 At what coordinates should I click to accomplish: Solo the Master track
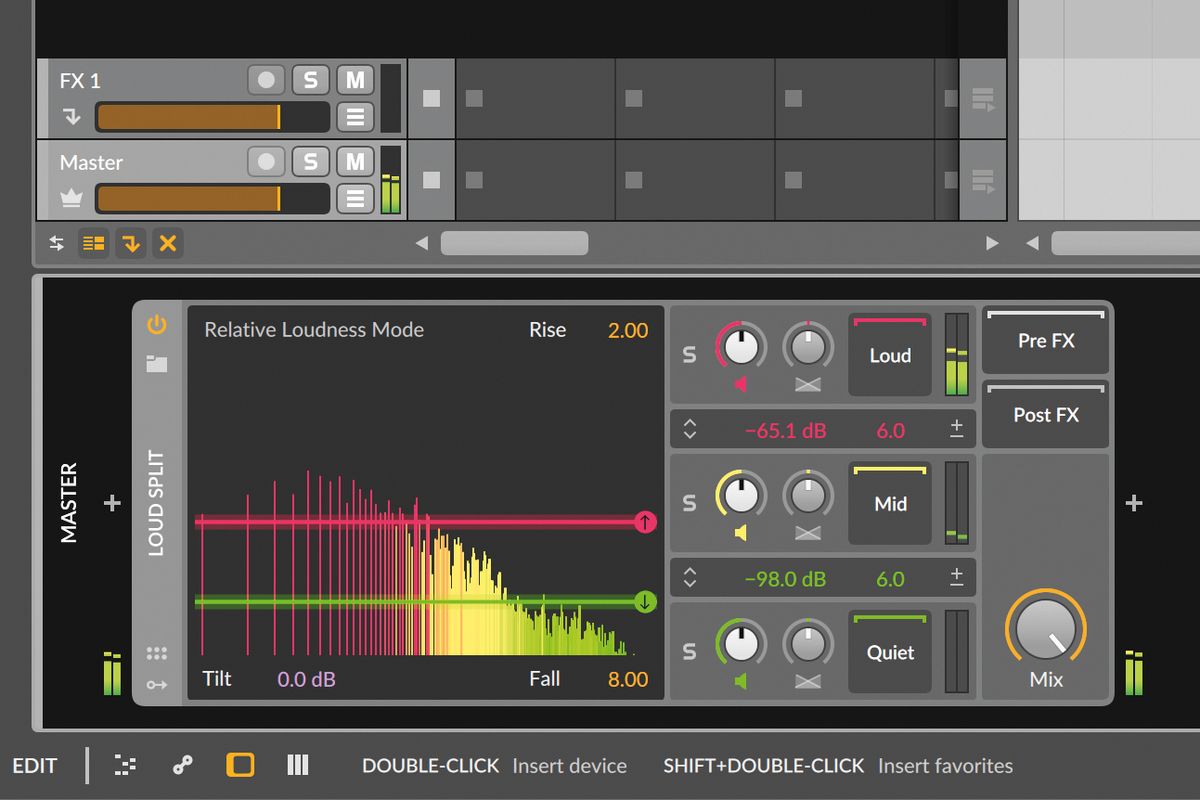click(x=310, y=162)
